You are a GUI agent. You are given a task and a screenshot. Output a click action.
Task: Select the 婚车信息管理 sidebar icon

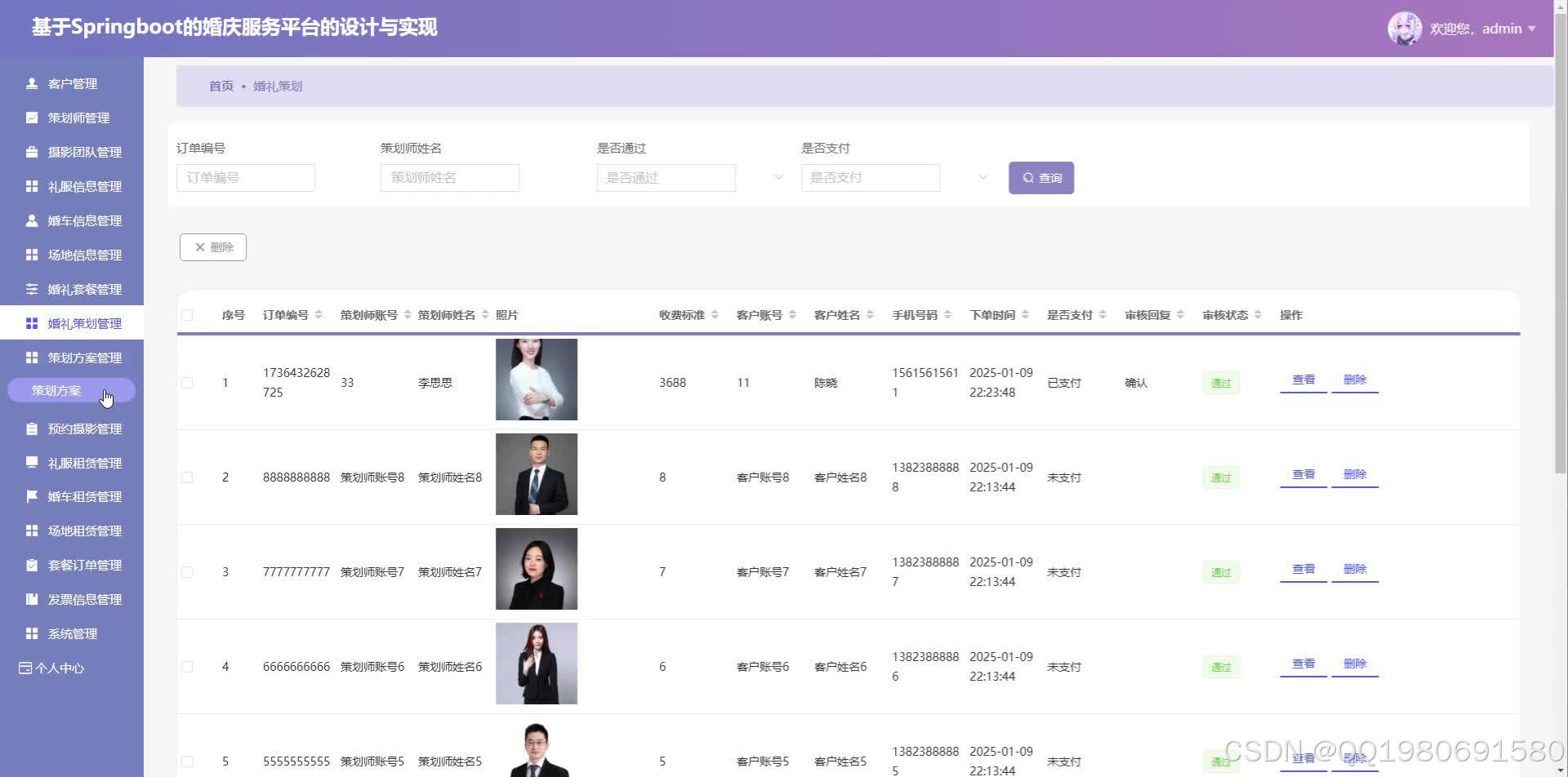(31, 220)
